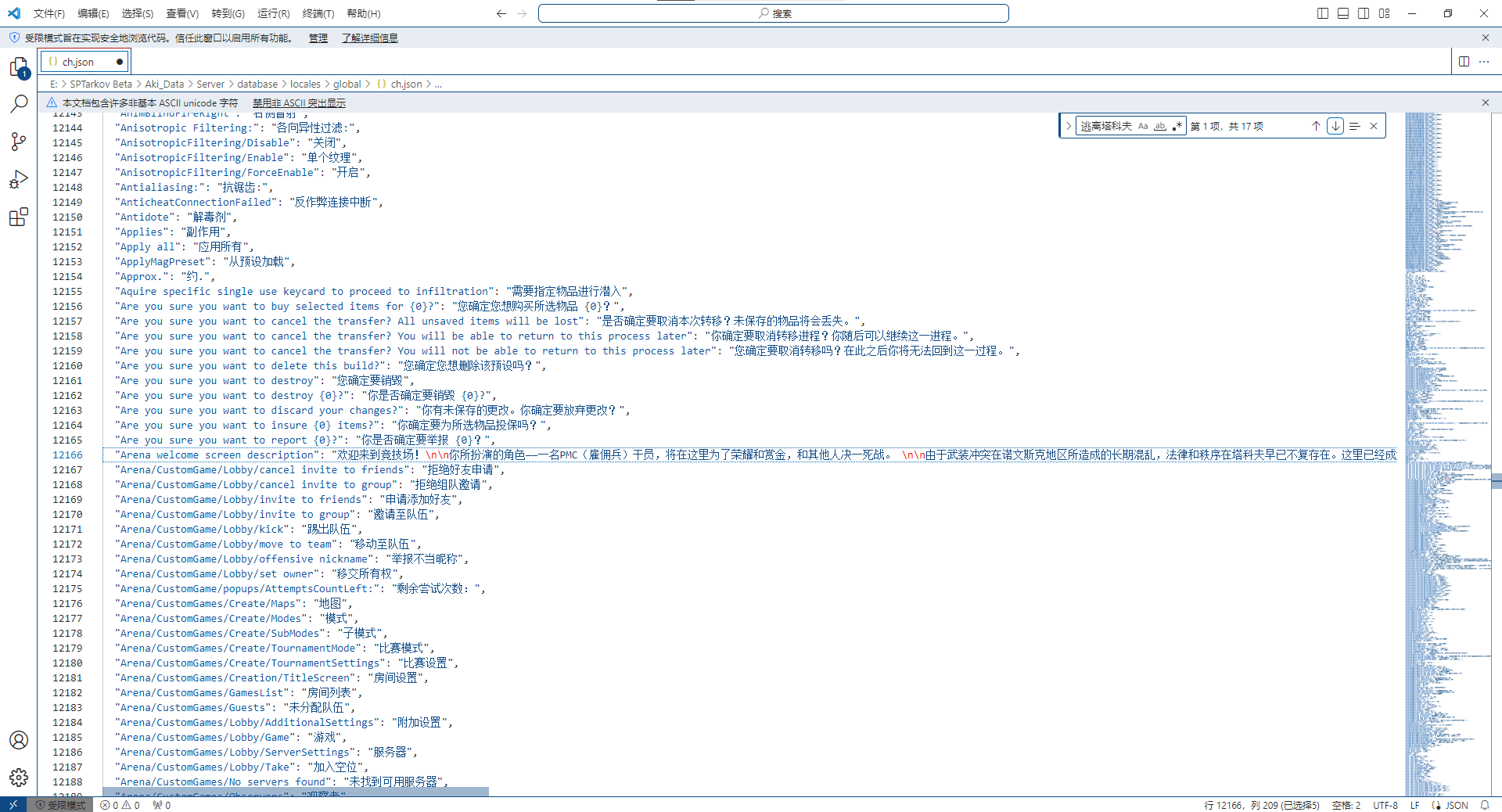Expand the replace field in find widget
1502x812 pixels.
(1068, 126)
